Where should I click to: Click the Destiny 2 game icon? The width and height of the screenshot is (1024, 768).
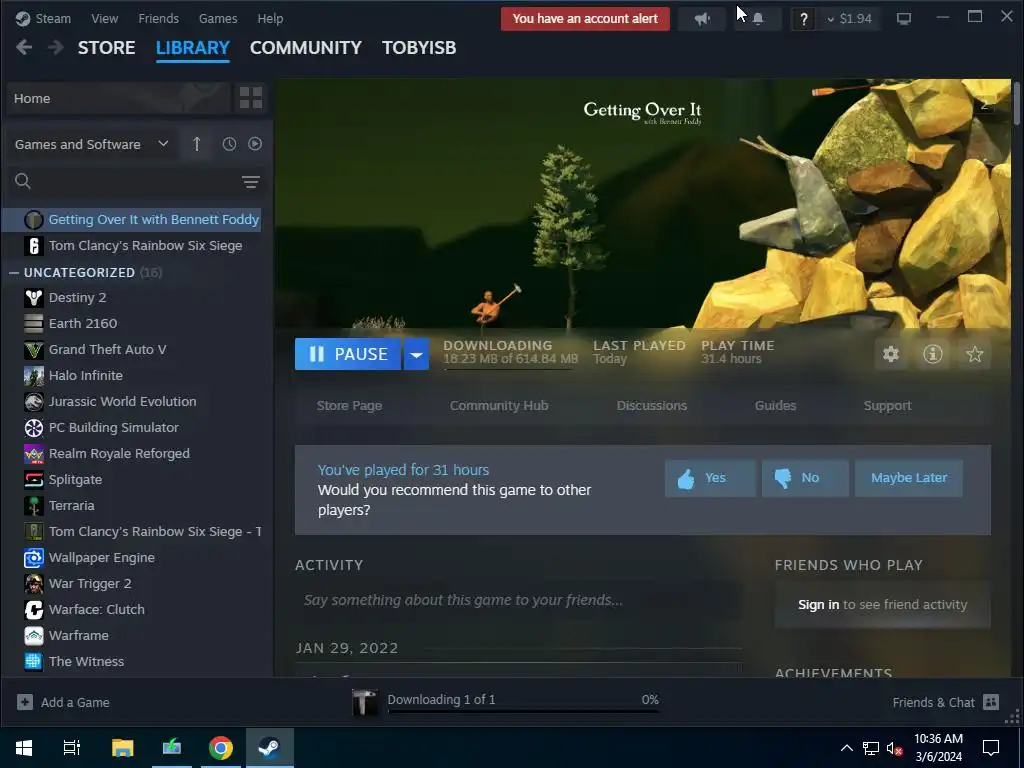click(x=34, y=298)
